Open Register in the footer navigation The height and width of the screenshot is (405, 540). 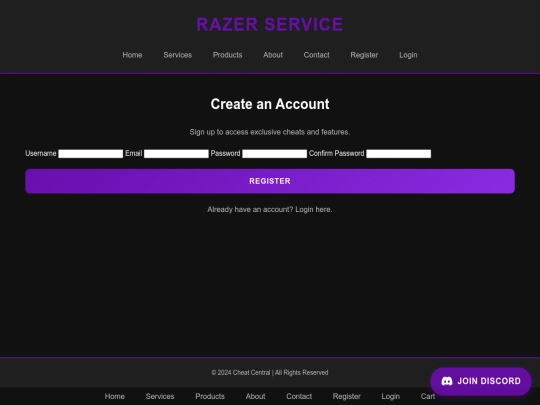[x=346, y=396]
